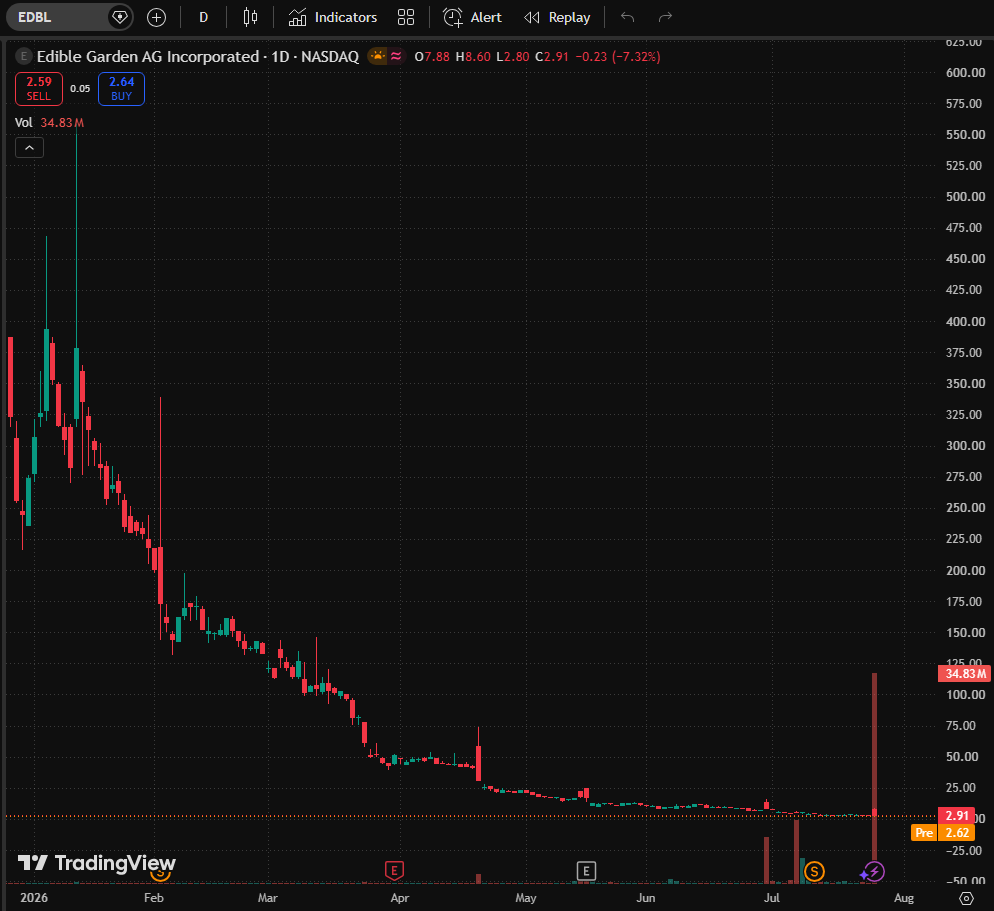Click the TradingView logo

coord(96,863)
